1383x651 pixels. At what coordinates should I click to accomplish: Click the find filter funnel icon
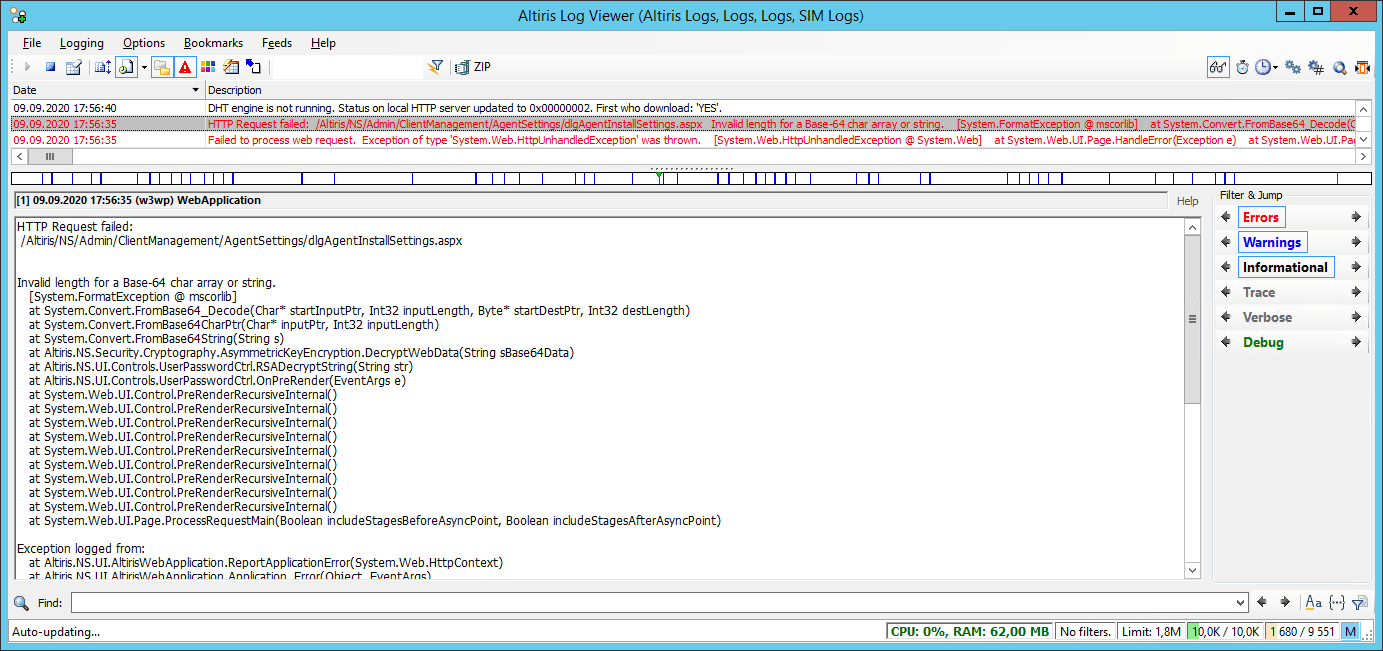click(x=1359, y=602)
